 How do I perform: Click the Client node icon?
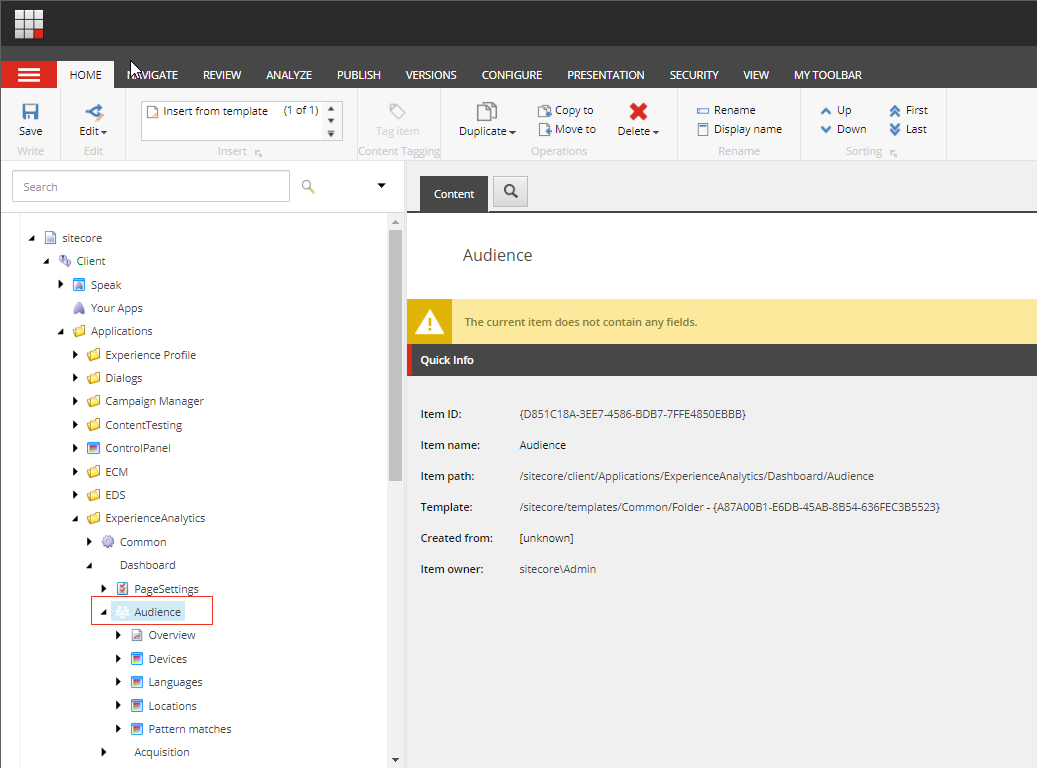(65, 261)
